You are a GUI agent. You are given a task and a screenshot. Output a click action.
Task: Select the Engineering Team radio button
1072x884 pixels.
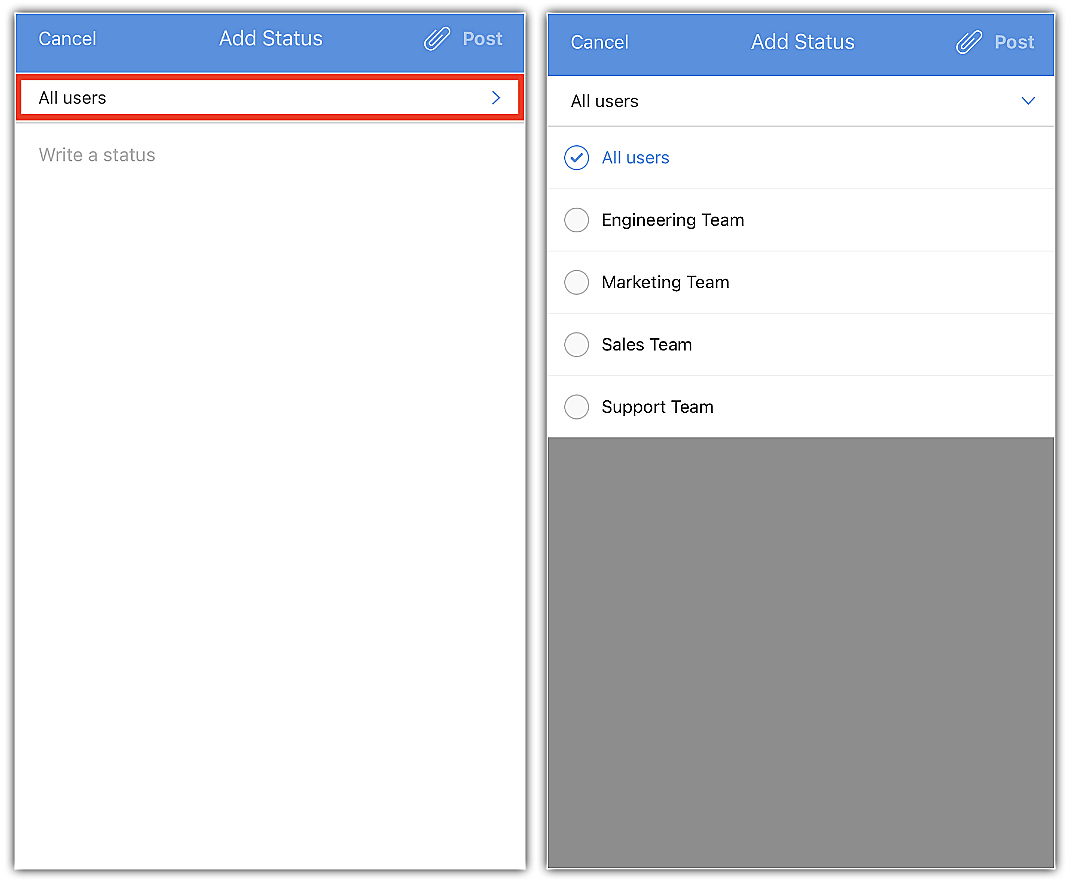pos(576,220)
